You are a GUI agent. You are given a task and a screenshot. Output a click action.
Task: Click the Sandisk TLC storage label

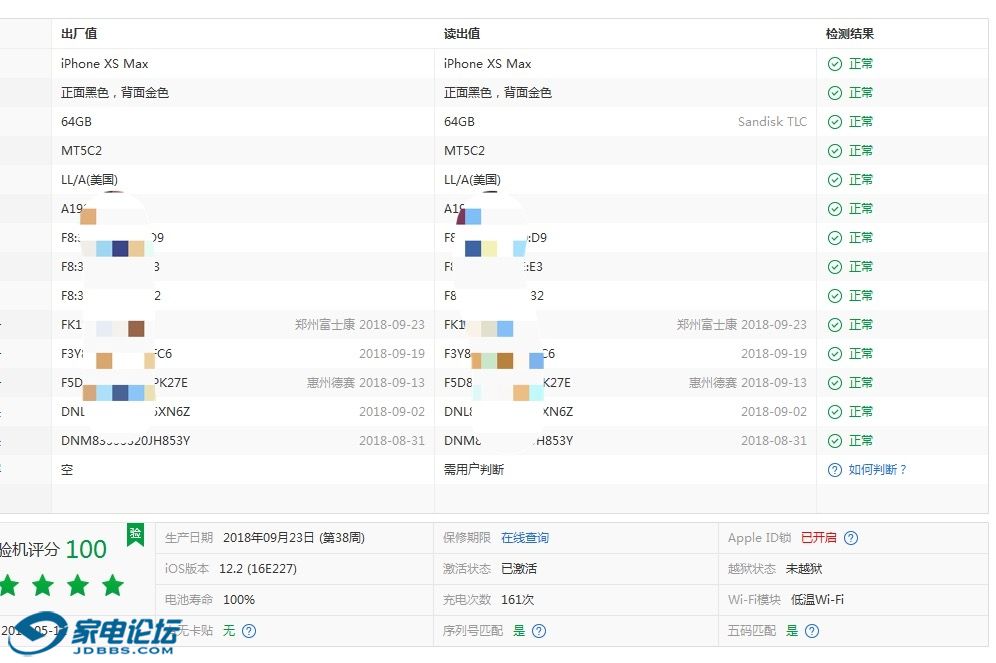[772, 122]
